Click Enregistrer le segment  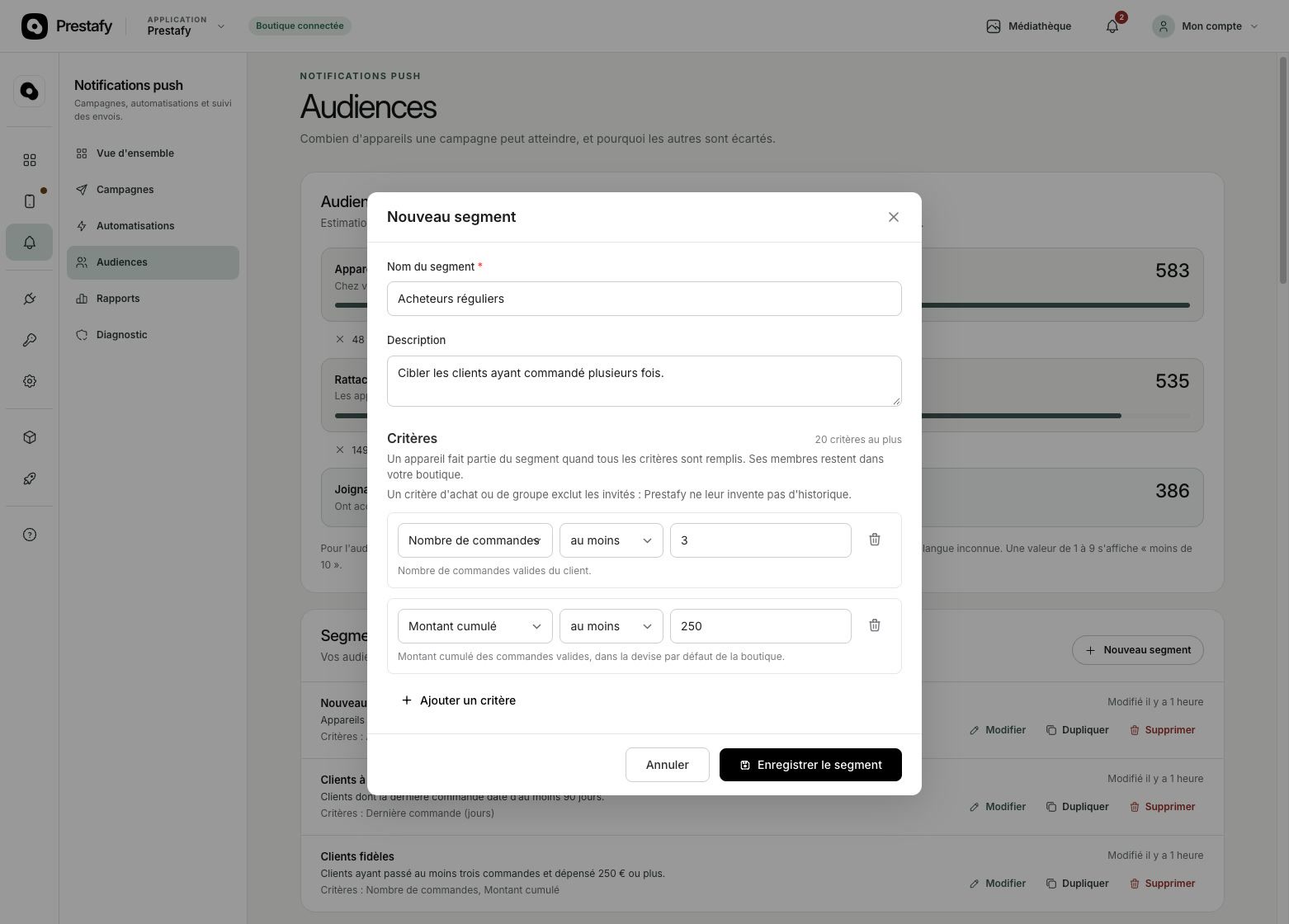(810, 765)
